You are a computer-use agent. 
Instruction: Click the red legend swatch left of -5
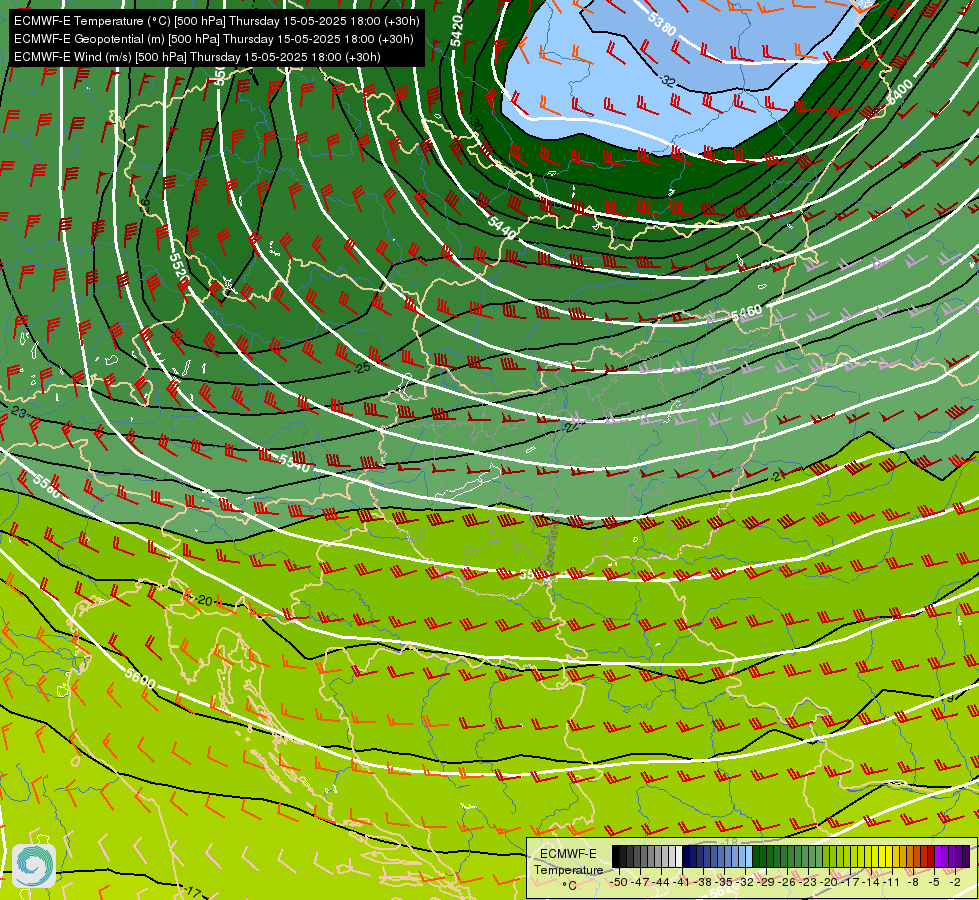point(931,856)
